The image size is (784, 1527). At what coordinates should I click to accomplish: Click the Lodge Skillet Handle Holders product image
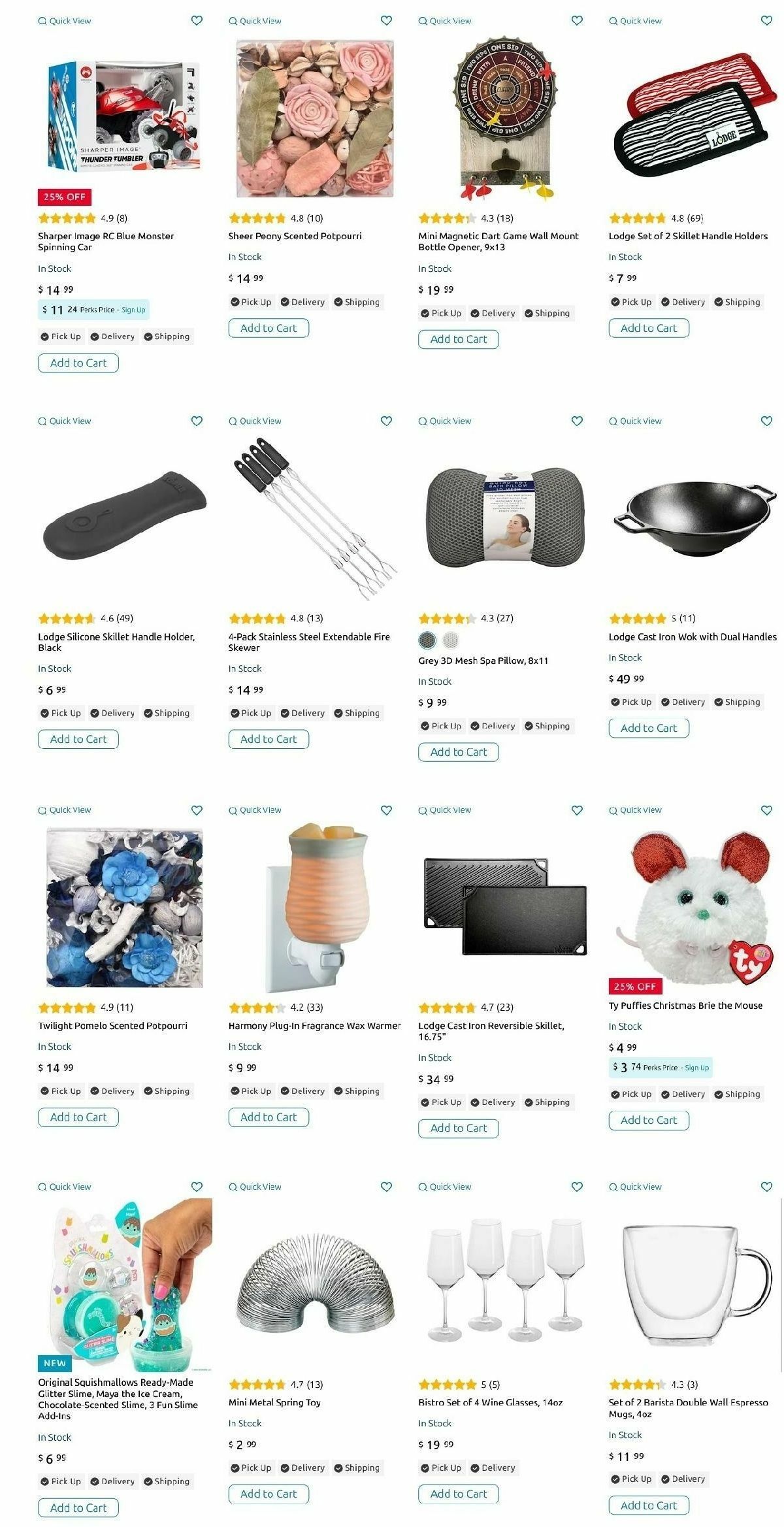click(694, 114)
